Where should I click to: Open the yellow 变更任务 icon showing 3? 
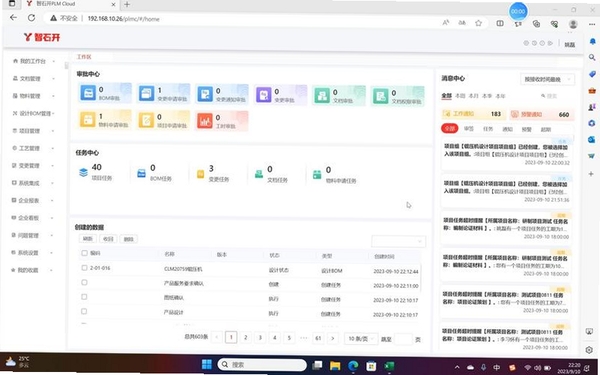pos(200,174)
